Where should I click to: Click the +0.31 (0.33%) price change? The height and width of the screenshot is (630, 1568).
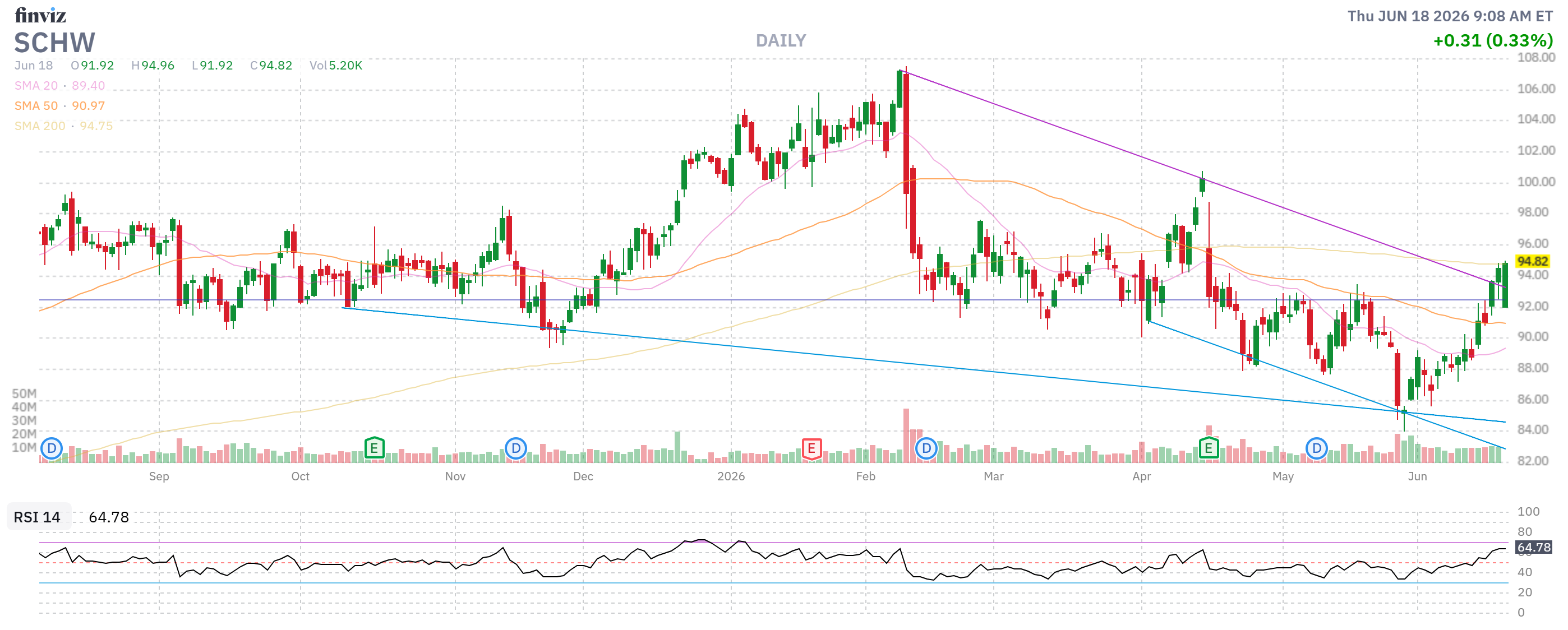(x=1493, y=41)
